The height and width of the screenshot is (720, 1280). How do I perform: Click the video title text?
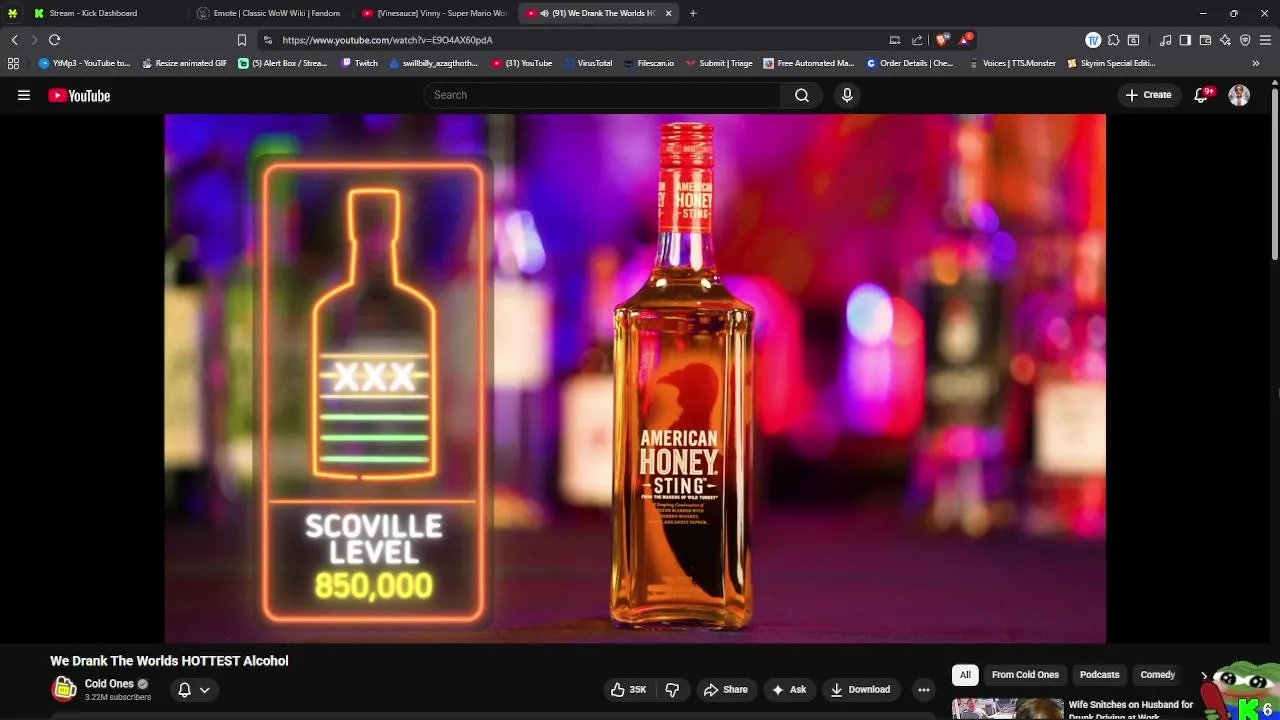[x=169, y=661]
